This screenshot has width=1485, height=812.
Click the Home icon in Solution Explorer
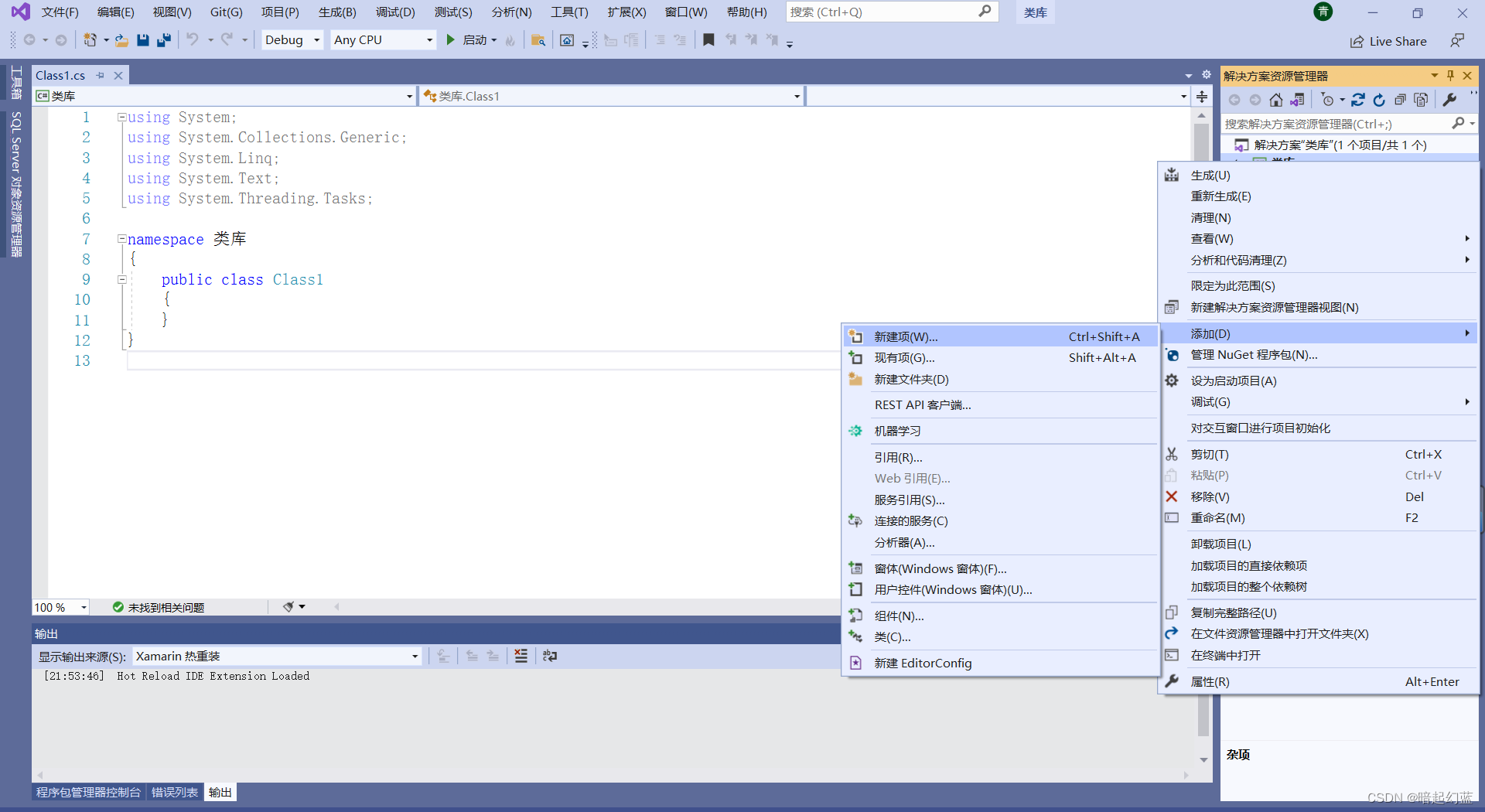1275,100
